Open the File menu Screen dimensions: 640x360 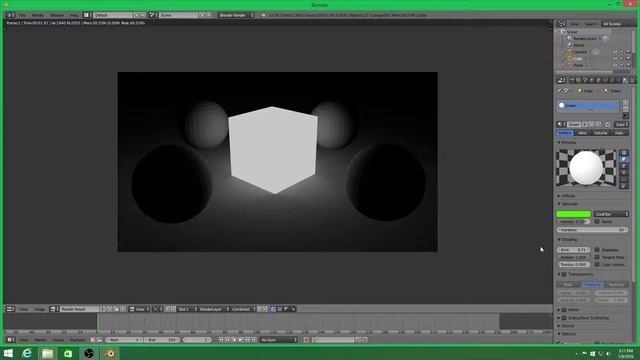[22, 15]
